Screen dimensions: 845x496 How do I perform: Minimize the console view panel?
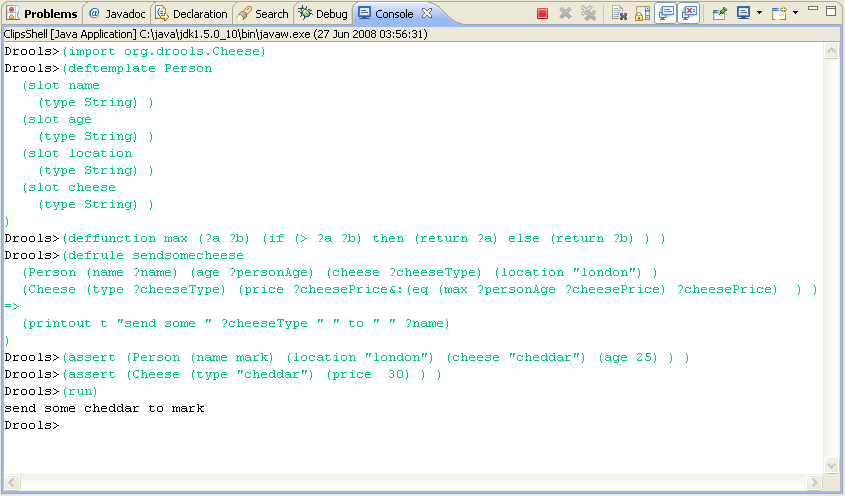(813, 10)
